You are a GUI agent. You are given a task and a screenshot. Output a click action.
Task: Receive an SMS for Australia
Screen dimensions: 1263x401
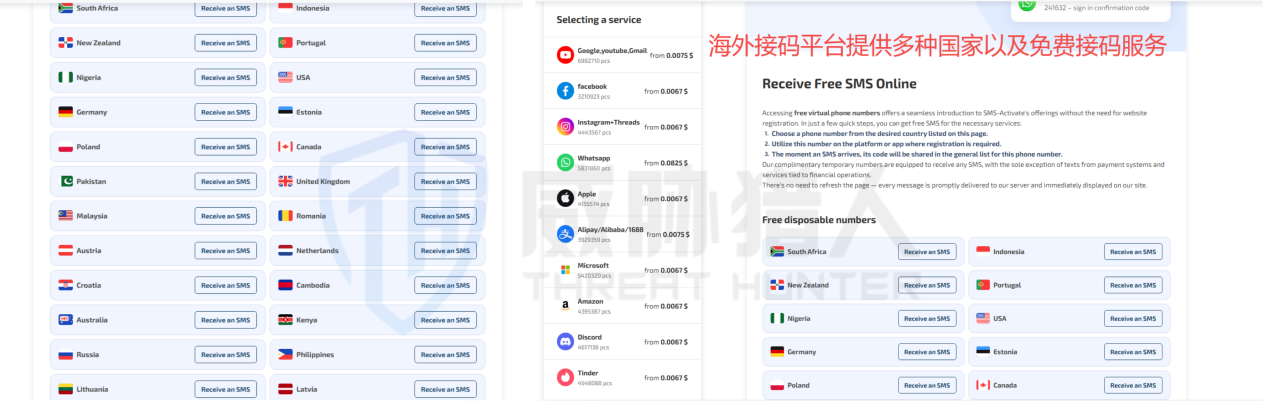coord(226,320)
